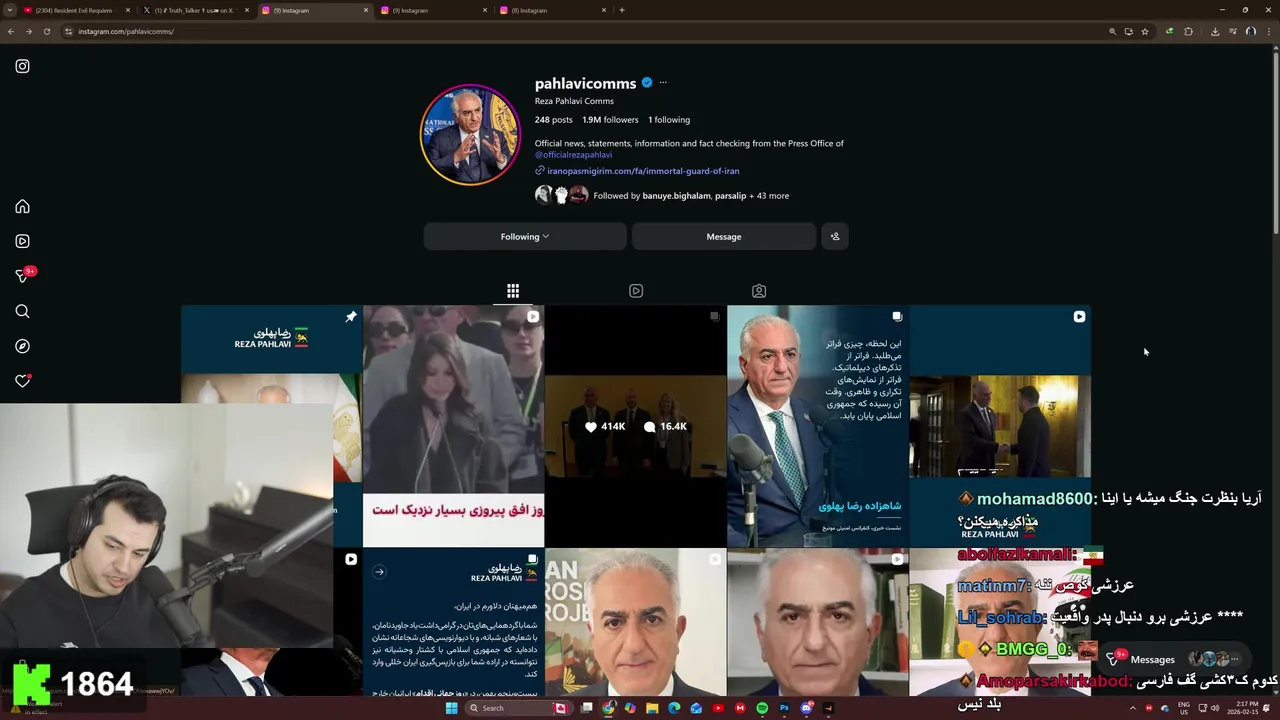Open Chrome three-dot menu
Viewport: 1280px width, 720px height.
coord(1269,31)
